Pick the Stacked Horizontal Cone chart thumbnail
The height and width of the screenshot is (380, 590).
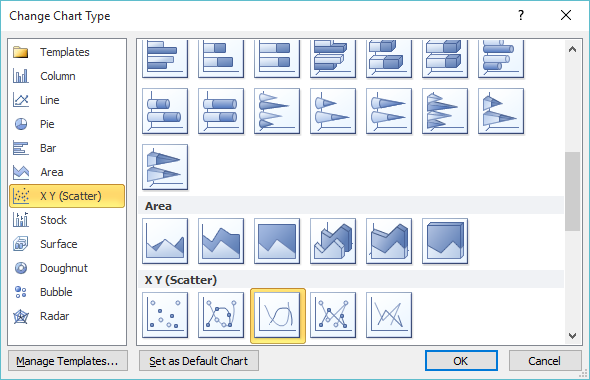tap(333, 111)
